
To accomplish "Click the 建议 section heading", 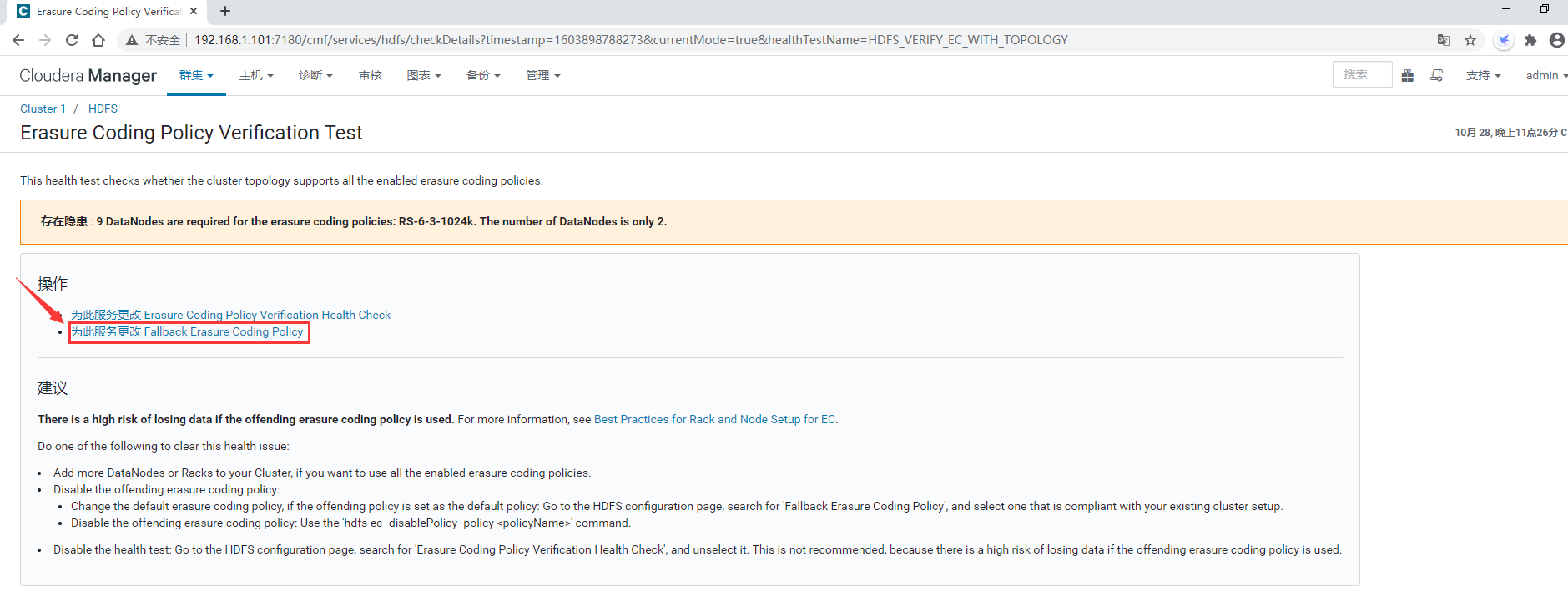I will [53, 388].
